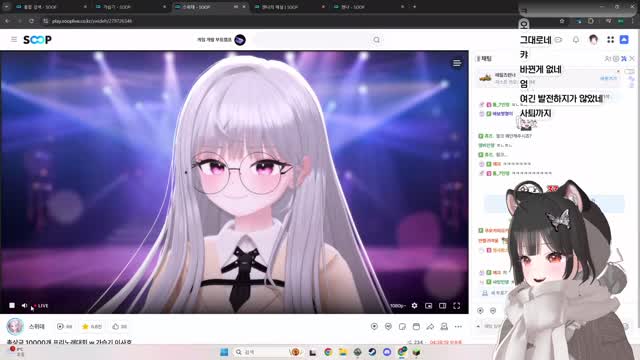Open Steam from the taskbar
Screen dimensions: 640x360
click(x=372, y=352)
